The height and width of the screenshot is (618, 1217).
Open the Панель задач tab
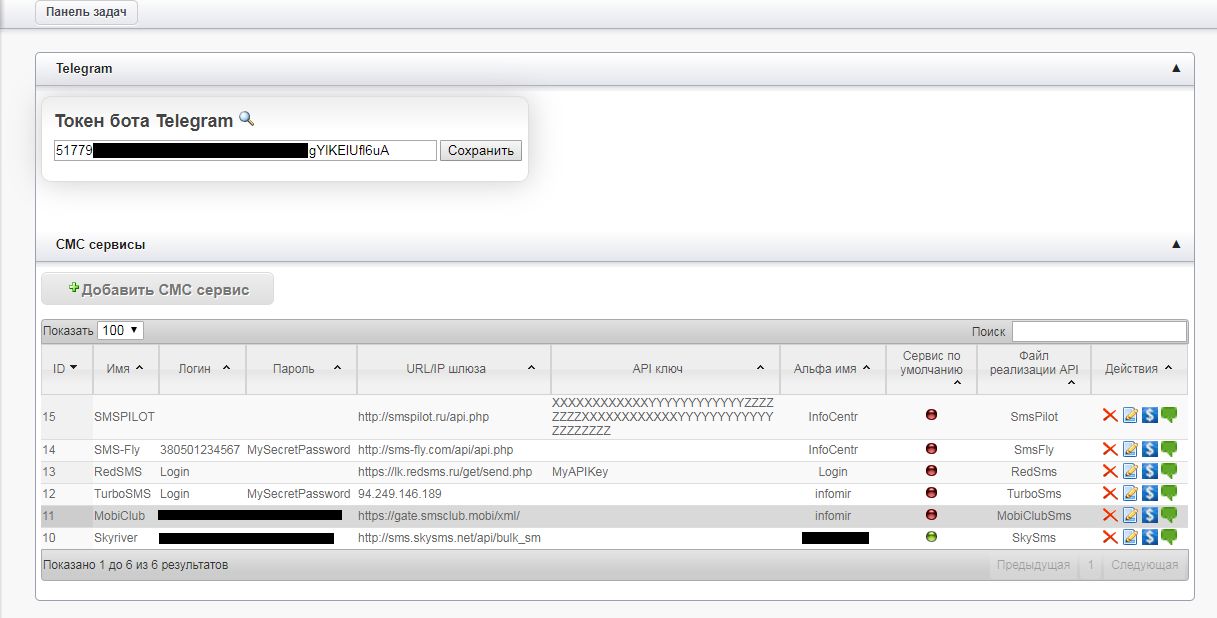[x=86, y=13]
